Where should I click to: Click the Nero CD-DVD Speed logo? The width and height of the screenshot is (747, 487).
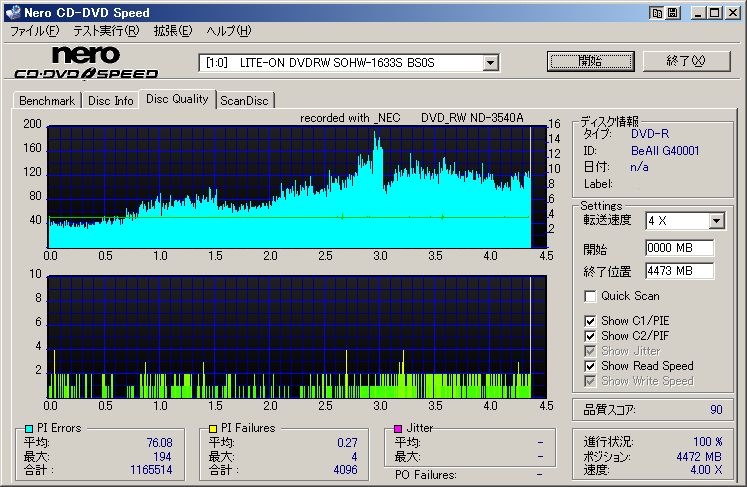(x=86, y=62)
